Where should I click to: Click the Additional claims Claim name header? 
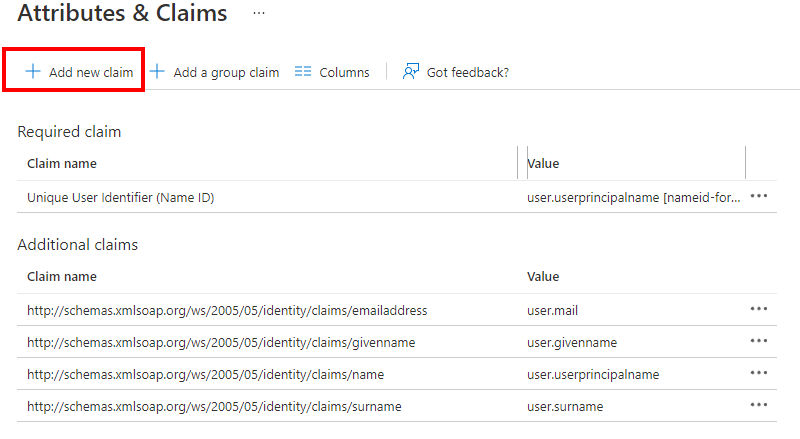(x=62, y=276)
